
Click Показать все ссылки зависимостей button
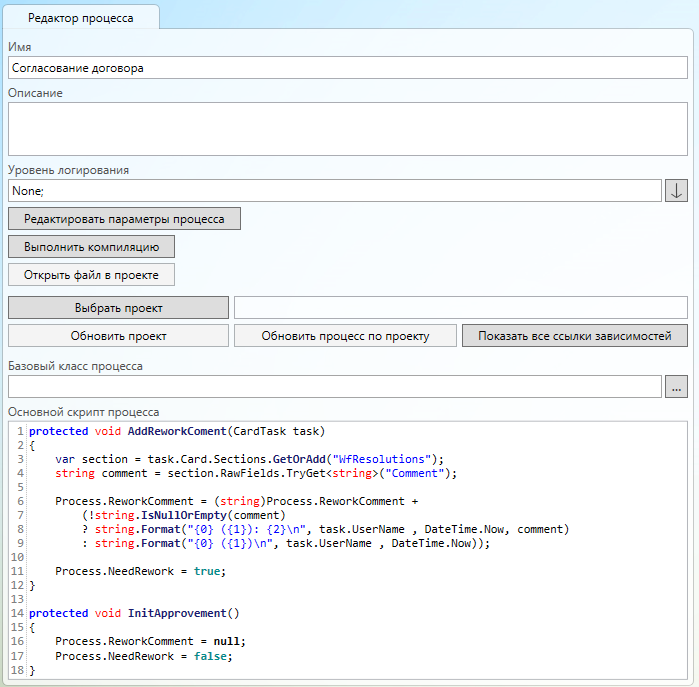pos(574,336)
